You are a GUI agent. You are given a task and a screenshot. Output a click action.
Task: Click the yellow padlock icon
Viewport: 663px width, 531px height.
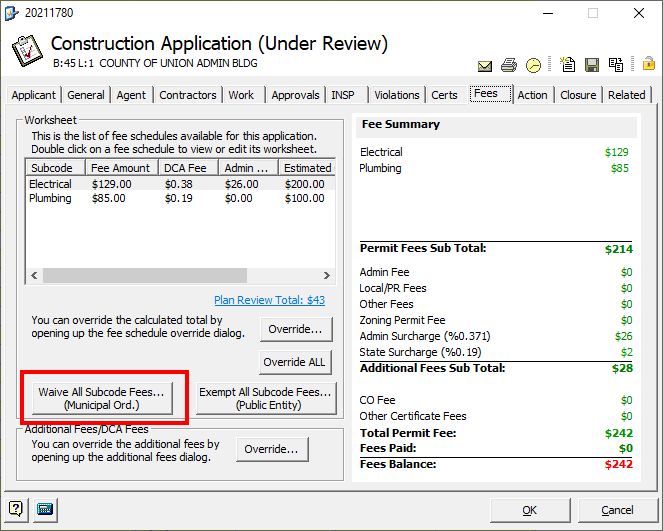[649, 63]
